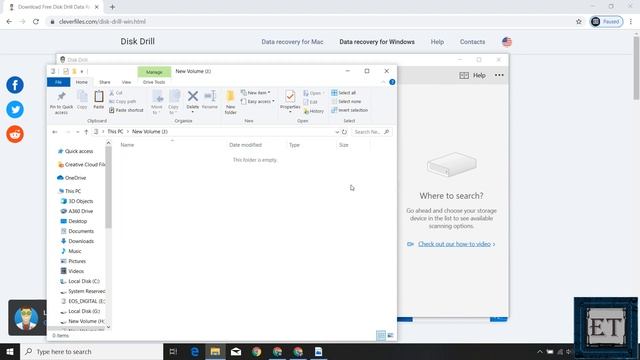Click Reddit share icon on webpage
This screenshot has width=640, height=360.
pyautogui.click(x=15, y=134)
